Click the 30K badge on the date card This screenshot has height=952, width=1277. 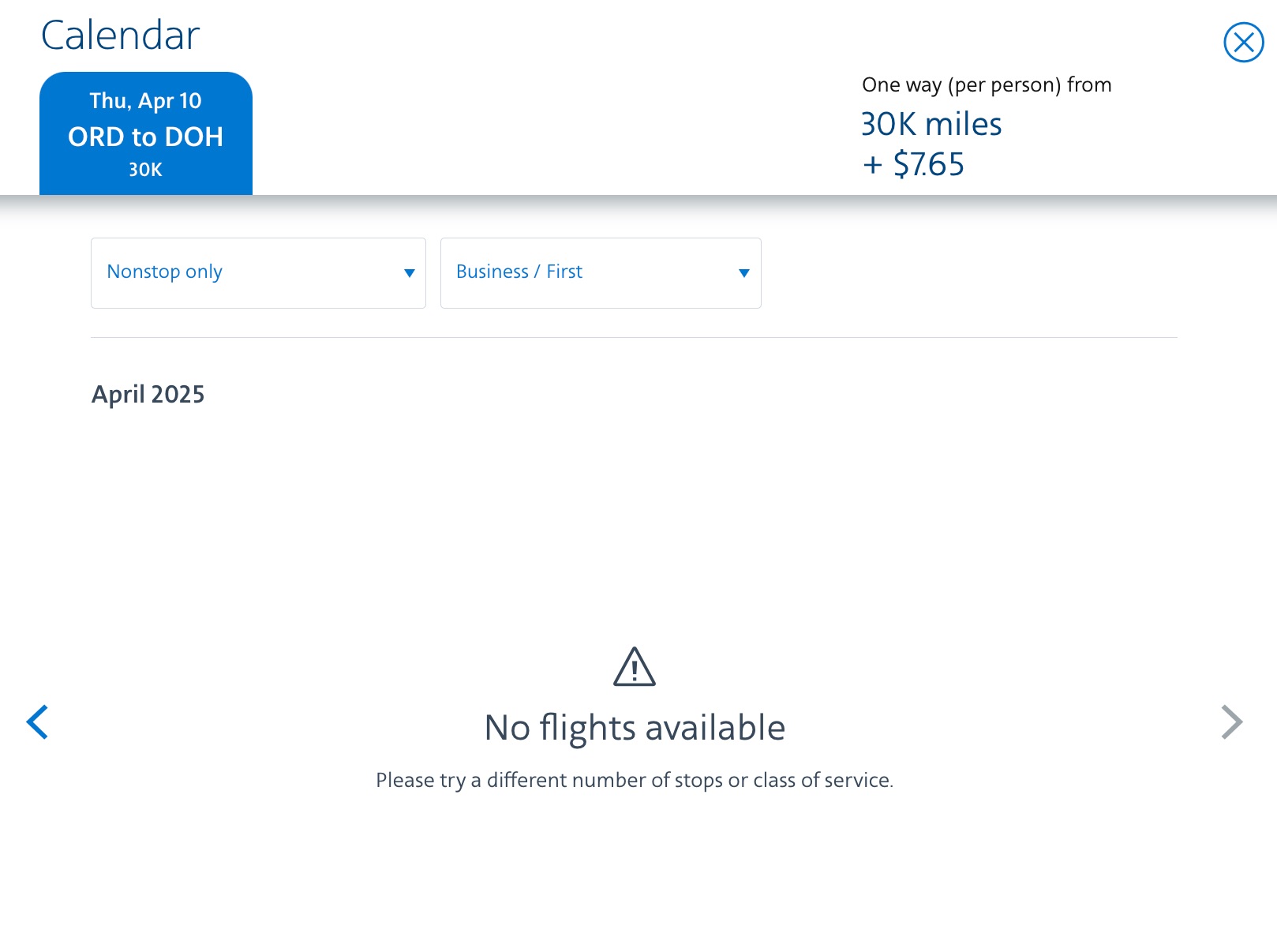pyautogui.click(x=146, y=168)
